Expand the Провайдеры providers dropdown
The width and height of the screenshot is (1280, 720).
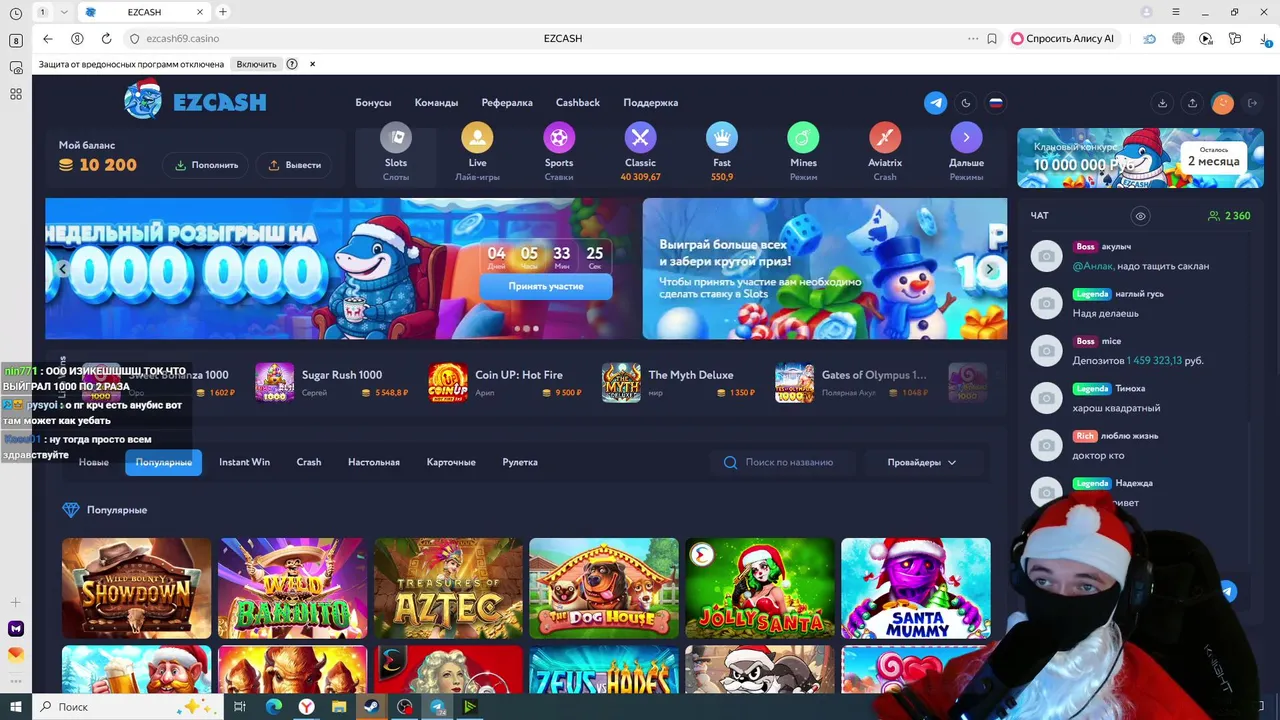922,462
